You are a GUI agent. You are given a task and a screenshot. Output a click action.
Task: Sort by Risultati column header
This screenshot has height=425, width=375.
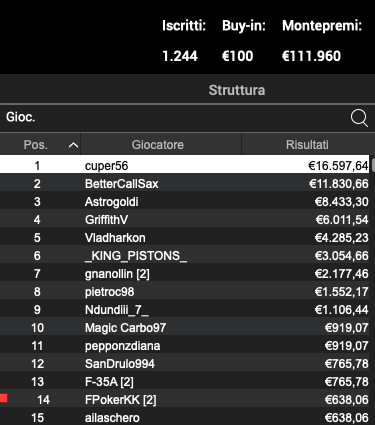point(308,144)
